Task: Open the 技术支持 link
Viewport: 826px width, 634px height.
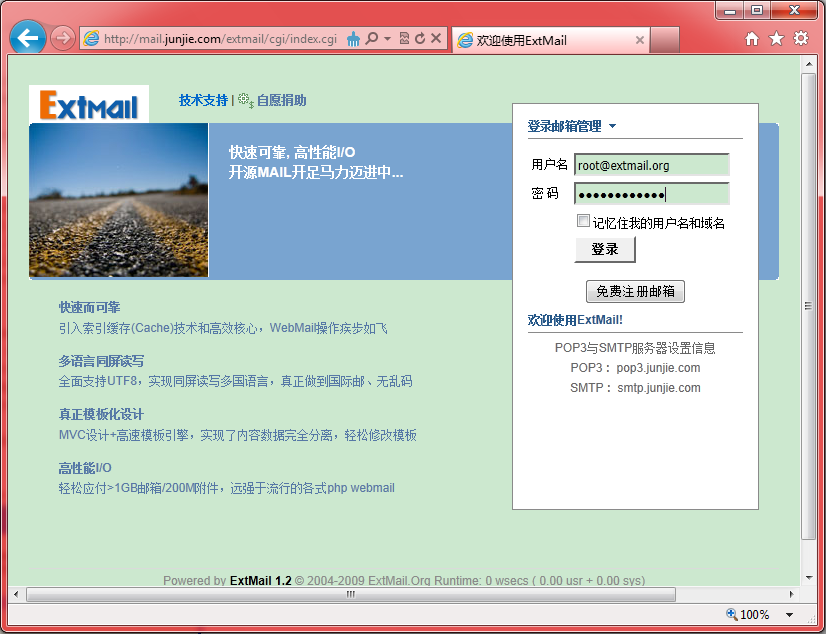Action: click(x=203, y=100)
